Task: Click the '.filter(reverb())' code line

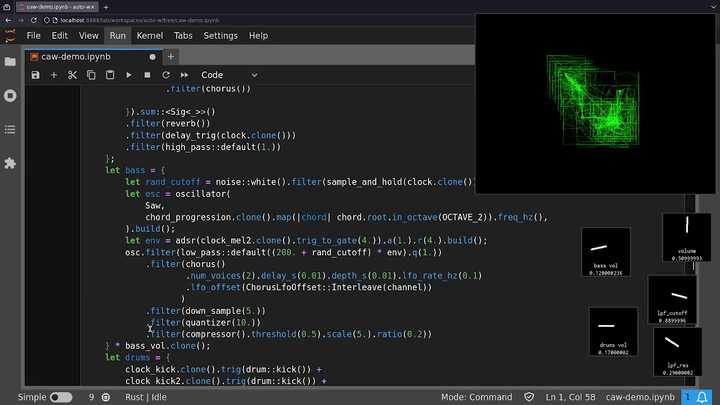Action: [168, 123]
